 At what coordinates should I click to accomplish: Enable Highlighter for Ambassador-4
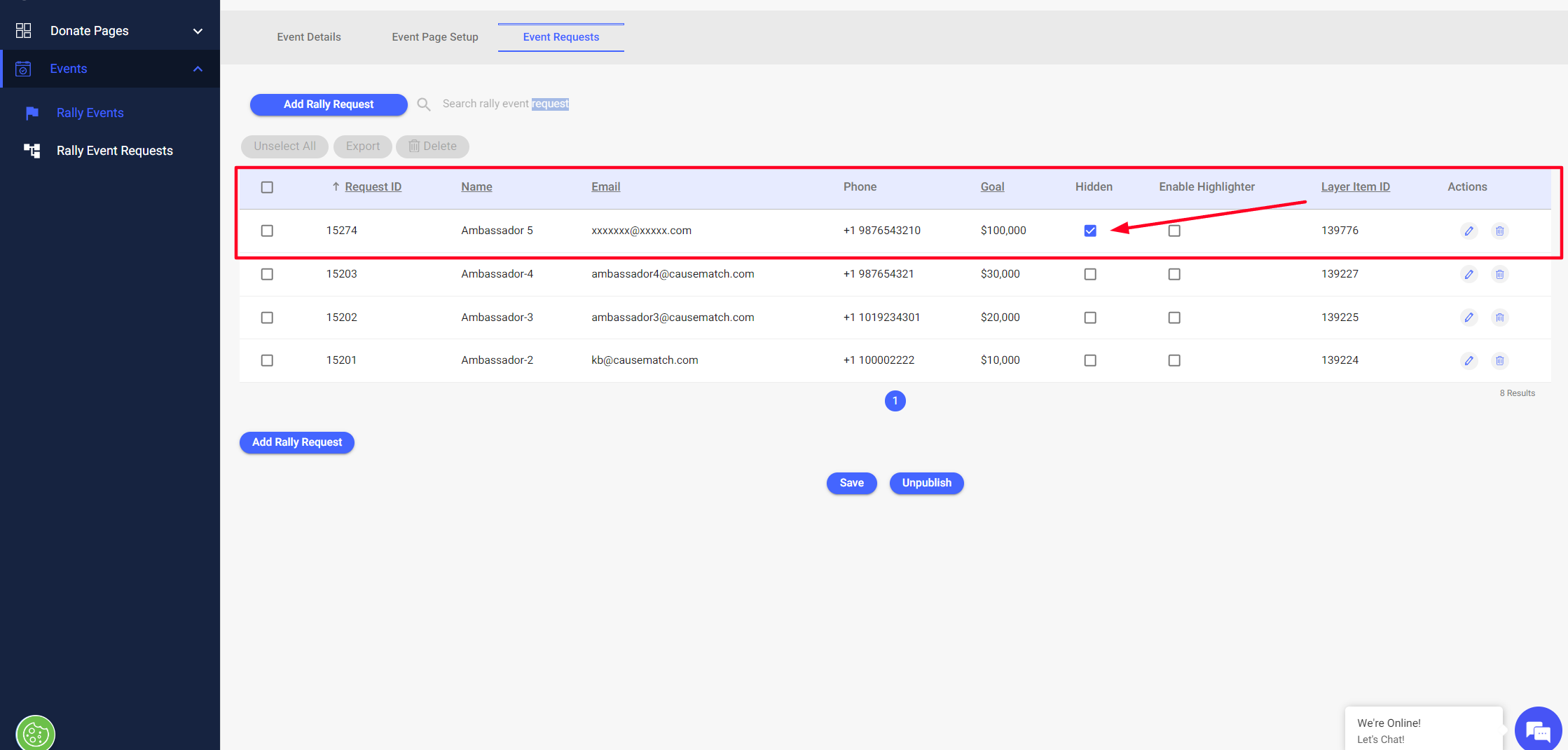pyautogui.click(x=1174, y=274)
